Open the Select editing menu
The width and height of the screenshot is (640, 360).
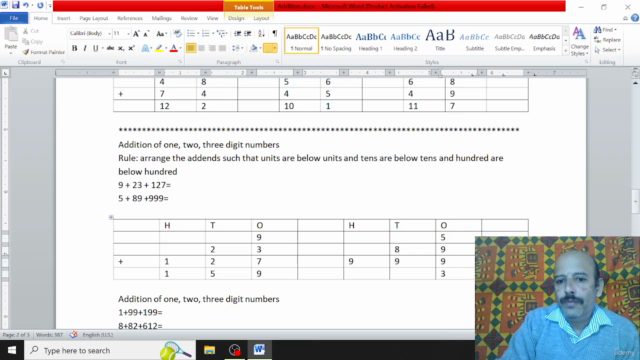click(607, 50)
